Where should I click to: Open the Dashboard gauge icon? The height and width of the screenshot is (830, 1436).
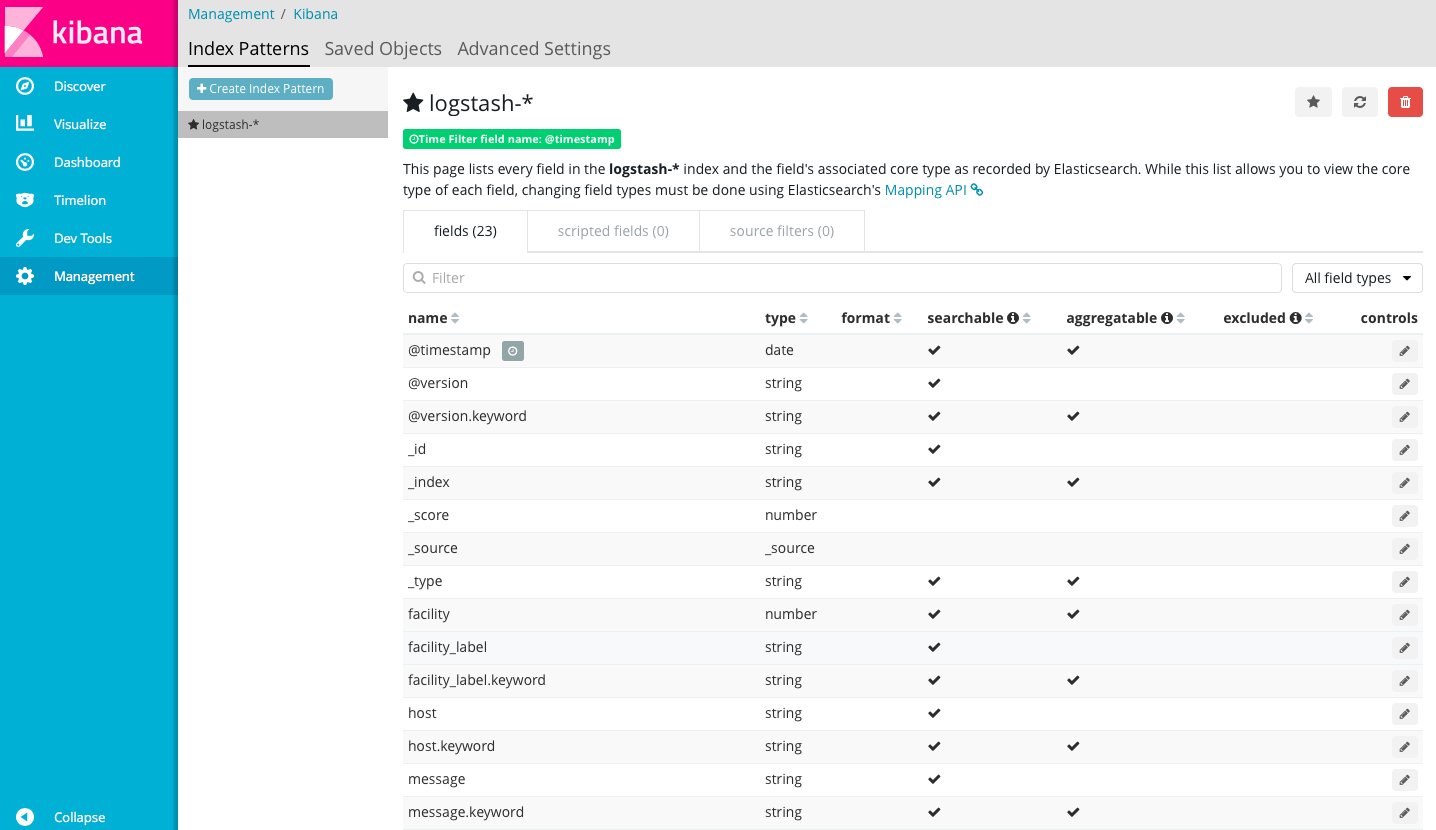point(25,162)
